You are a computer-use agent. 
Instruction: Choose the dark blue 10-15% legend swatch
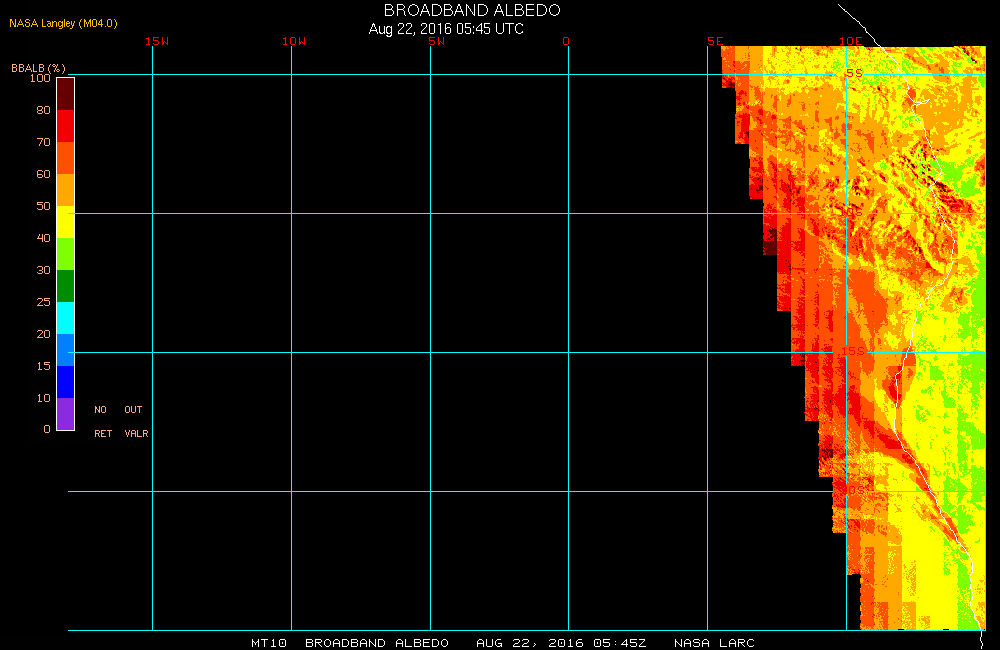coord(65,382)
